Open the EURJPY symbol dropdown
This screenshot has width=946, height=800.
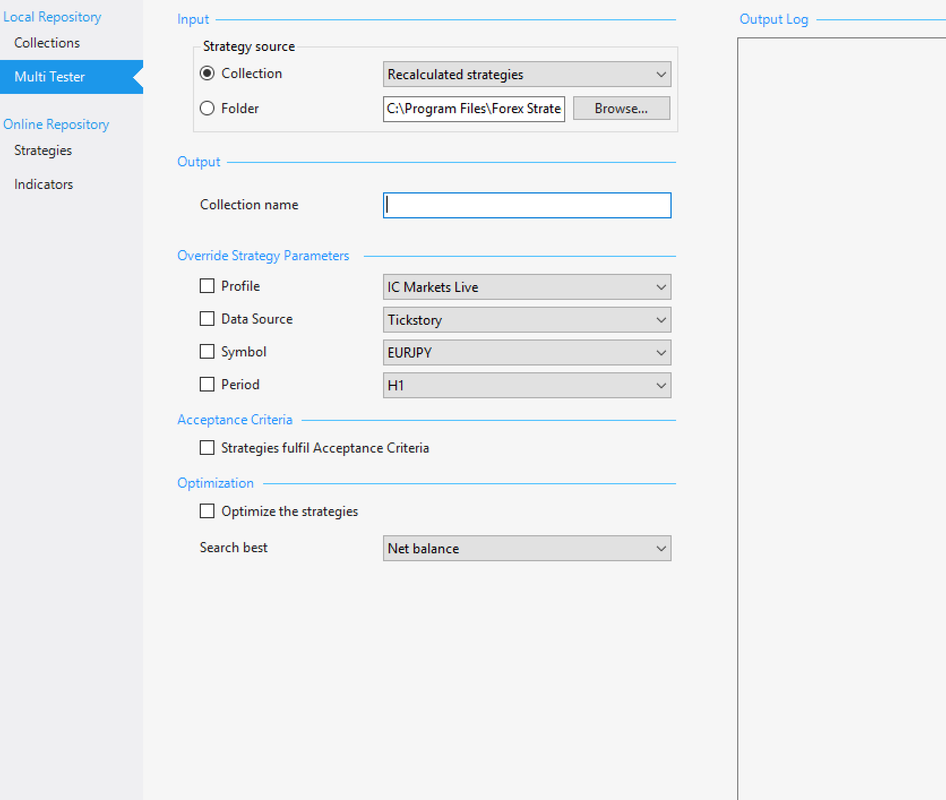click(527, 352)
